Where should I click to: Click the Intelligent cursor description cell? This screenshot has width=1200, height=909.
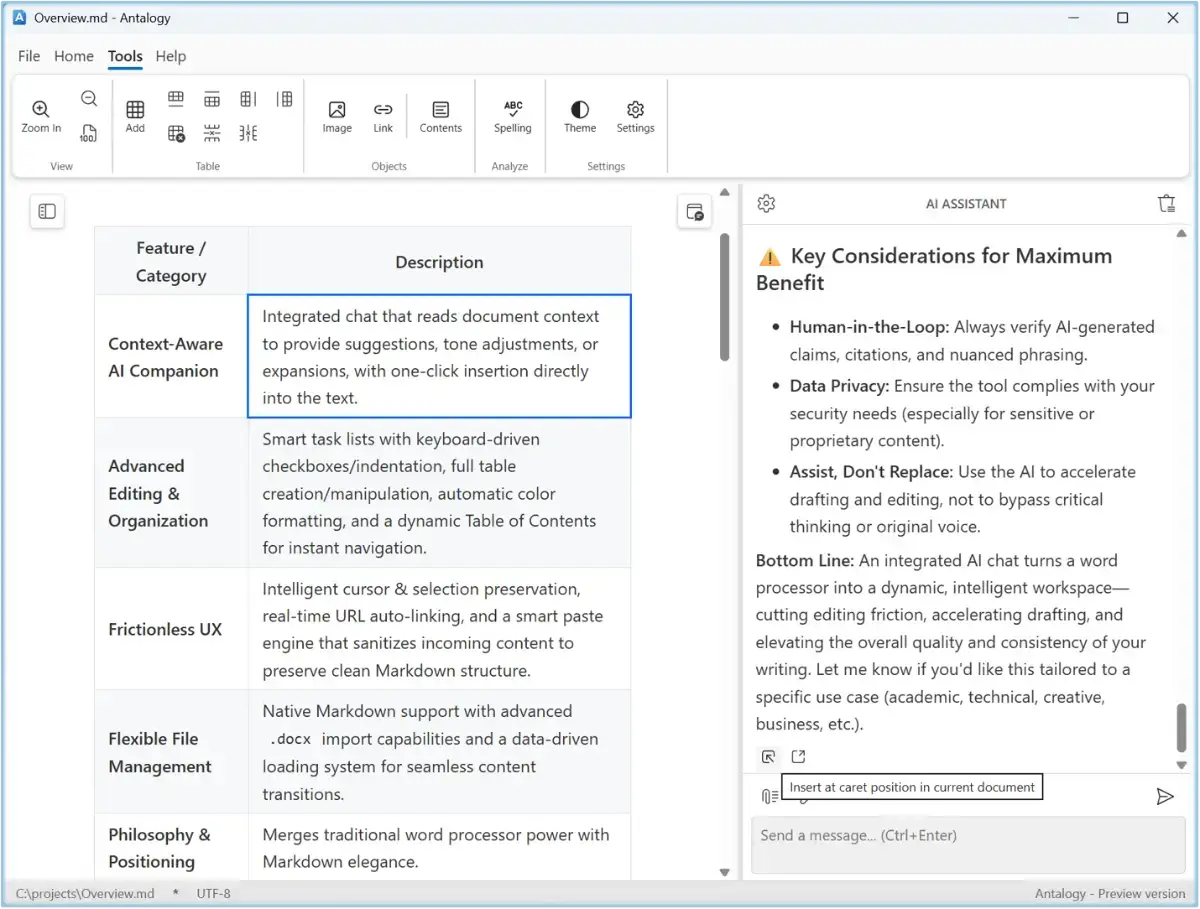point(439,629)
